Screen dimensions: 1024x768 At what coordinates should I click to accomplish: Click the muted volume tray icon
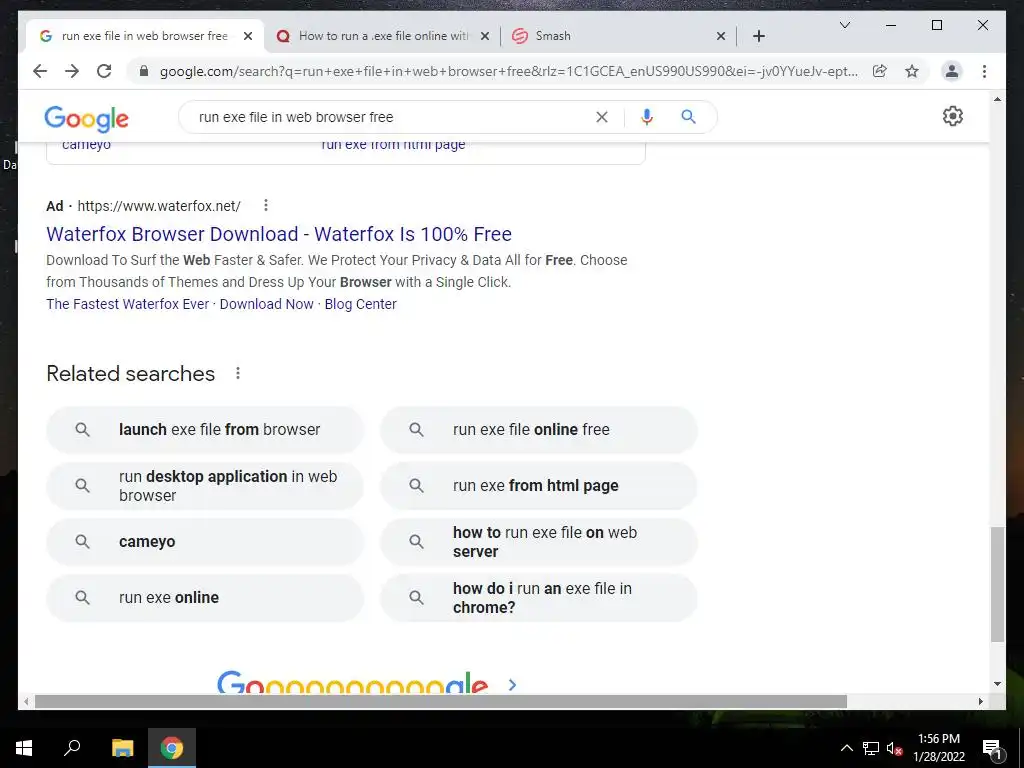894,748
